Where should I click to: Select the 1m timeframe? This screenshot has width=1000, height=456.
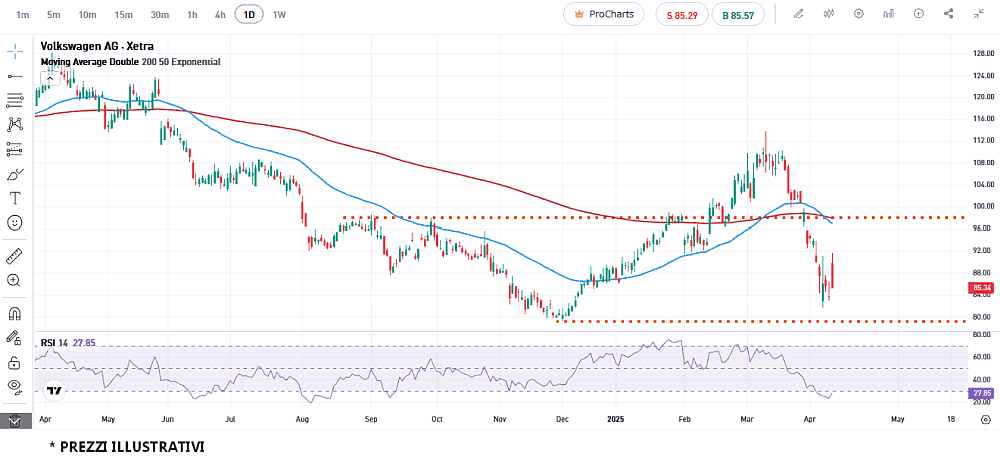click(22, 14)
